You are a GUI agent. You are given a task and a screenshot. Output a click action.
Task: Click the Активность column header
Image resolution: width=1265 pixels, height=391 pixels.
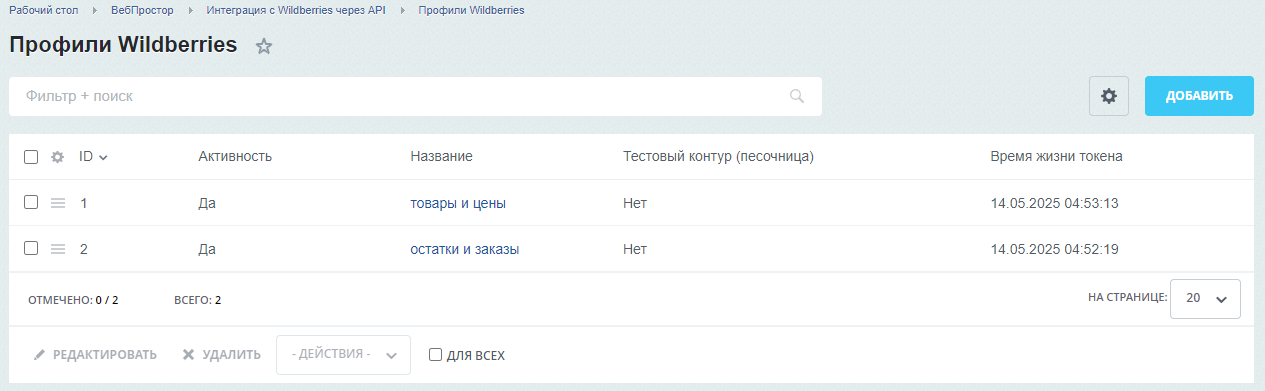[235, 156]
